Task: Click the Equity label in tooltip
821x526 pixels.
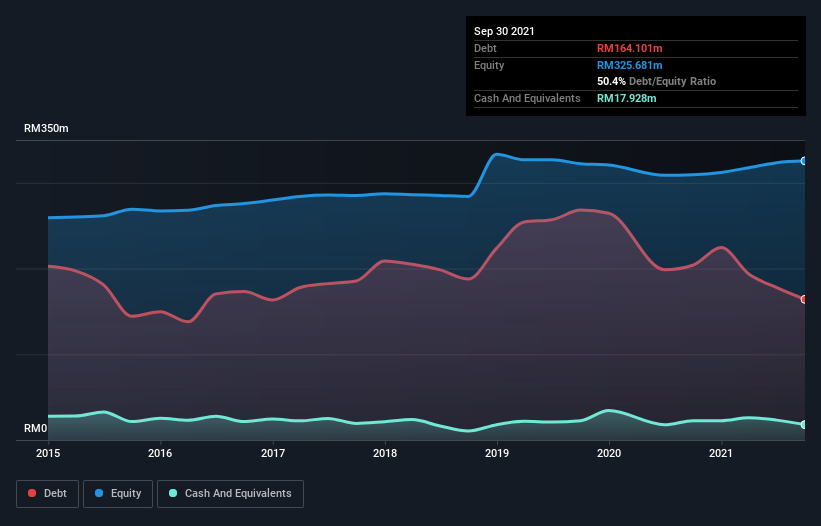Action: pos(489,65)
